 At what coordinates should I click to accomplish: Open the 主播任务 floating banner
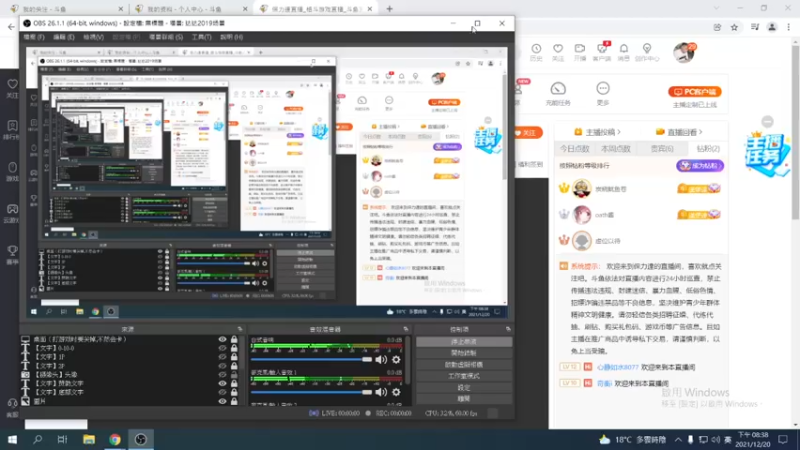(x=767, y=155)
